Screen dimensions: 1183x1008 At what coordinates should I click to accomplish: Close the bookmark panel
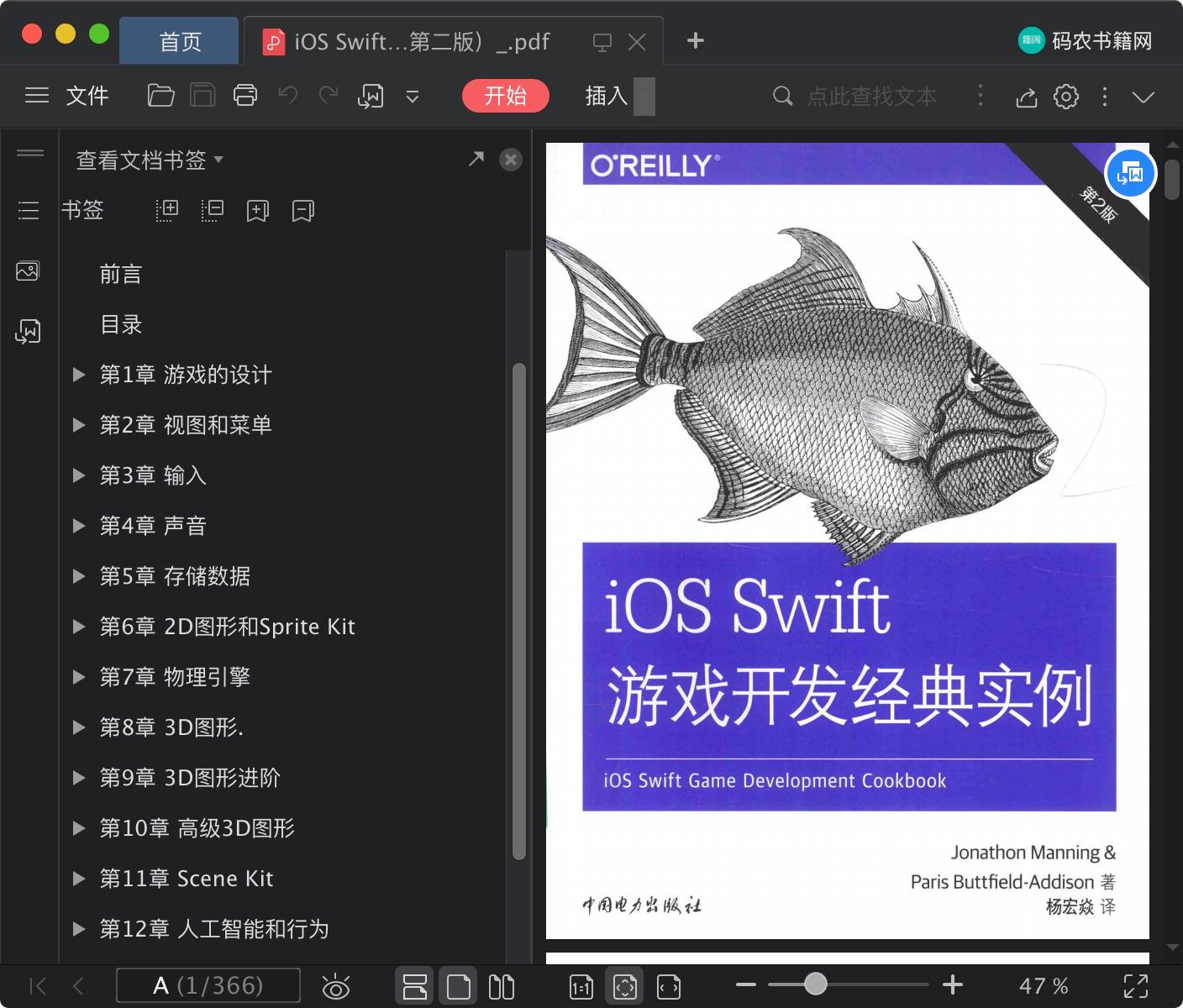click(511, 160)
